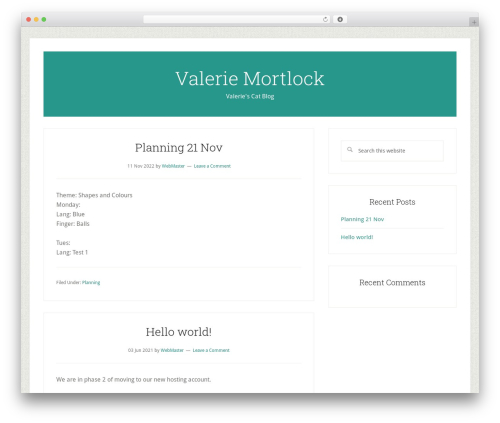The height and width of the screenshot is (423, 500).
Task: Click the round download icon beside address bar
Action: (x=340, y=19)
